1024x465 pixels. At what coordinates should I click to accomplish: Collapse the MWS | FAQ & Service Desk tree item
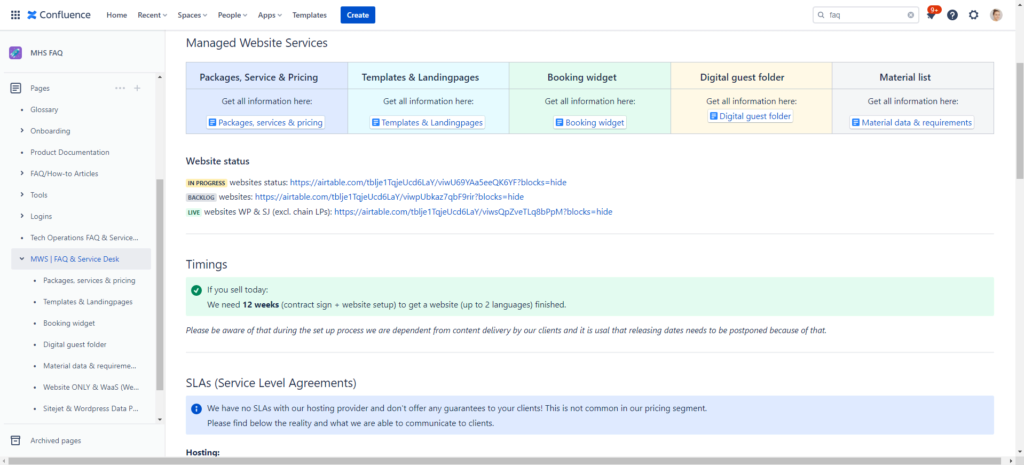(22, 259)
